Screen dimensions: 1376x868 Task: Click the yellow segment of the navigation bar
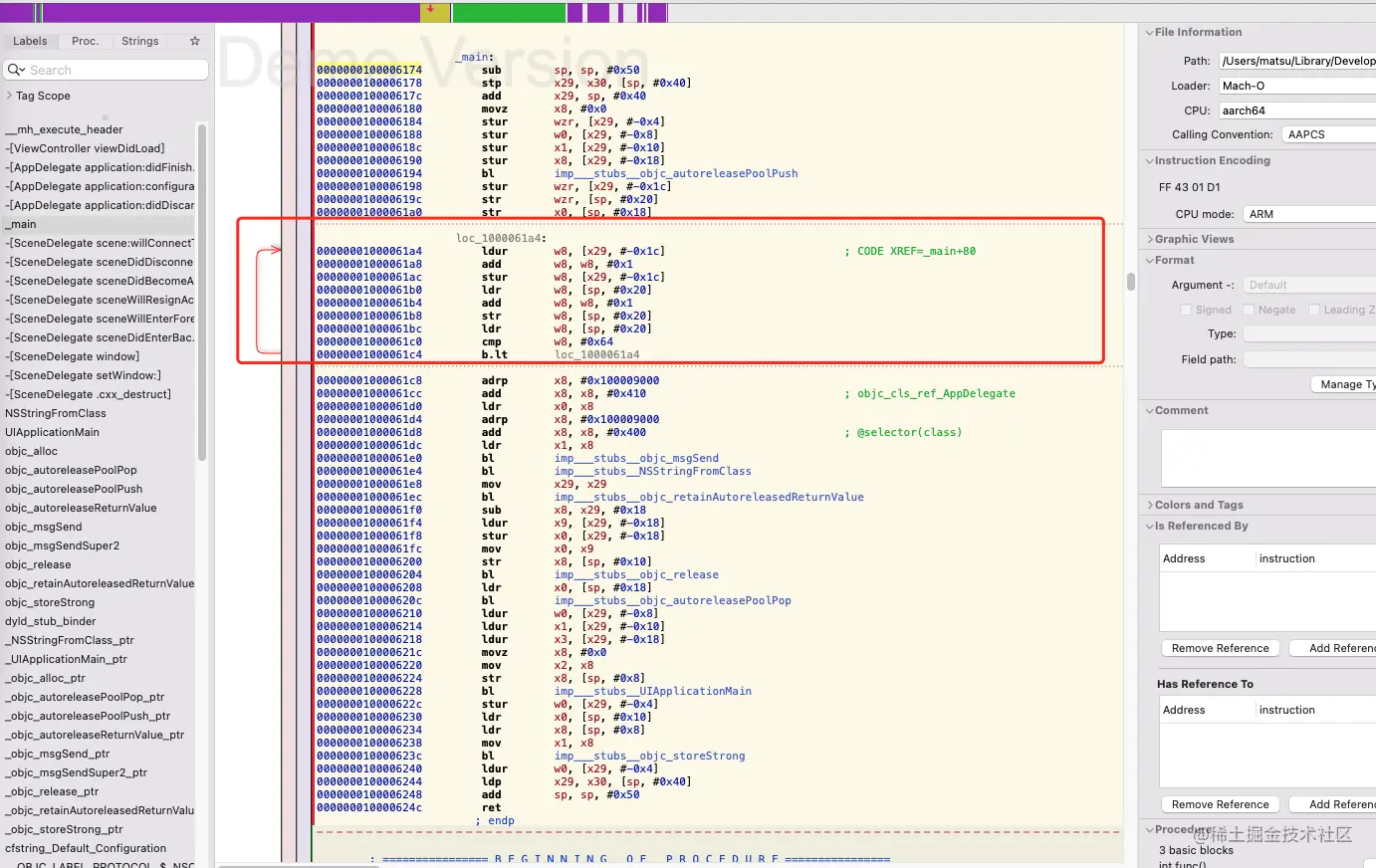(435, 12)
